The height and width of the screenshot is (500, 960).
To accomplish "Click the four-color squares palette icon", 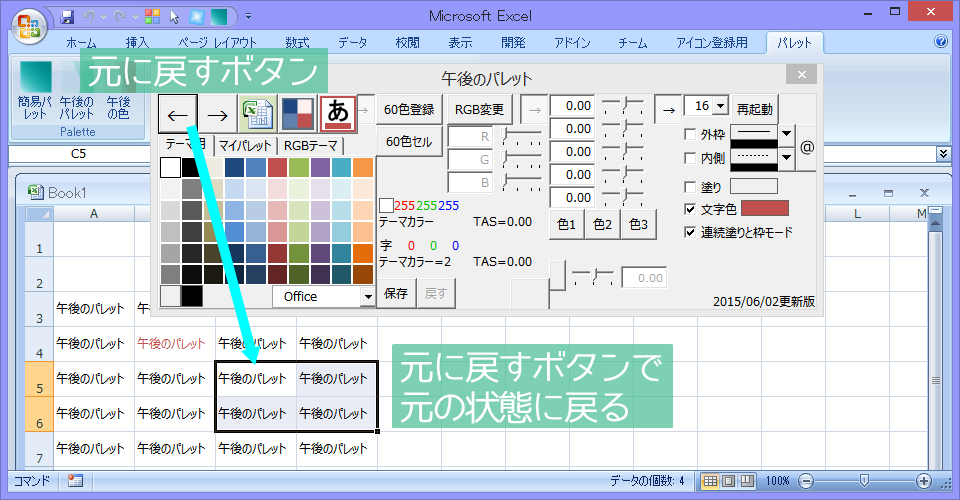I will point(298,114).
